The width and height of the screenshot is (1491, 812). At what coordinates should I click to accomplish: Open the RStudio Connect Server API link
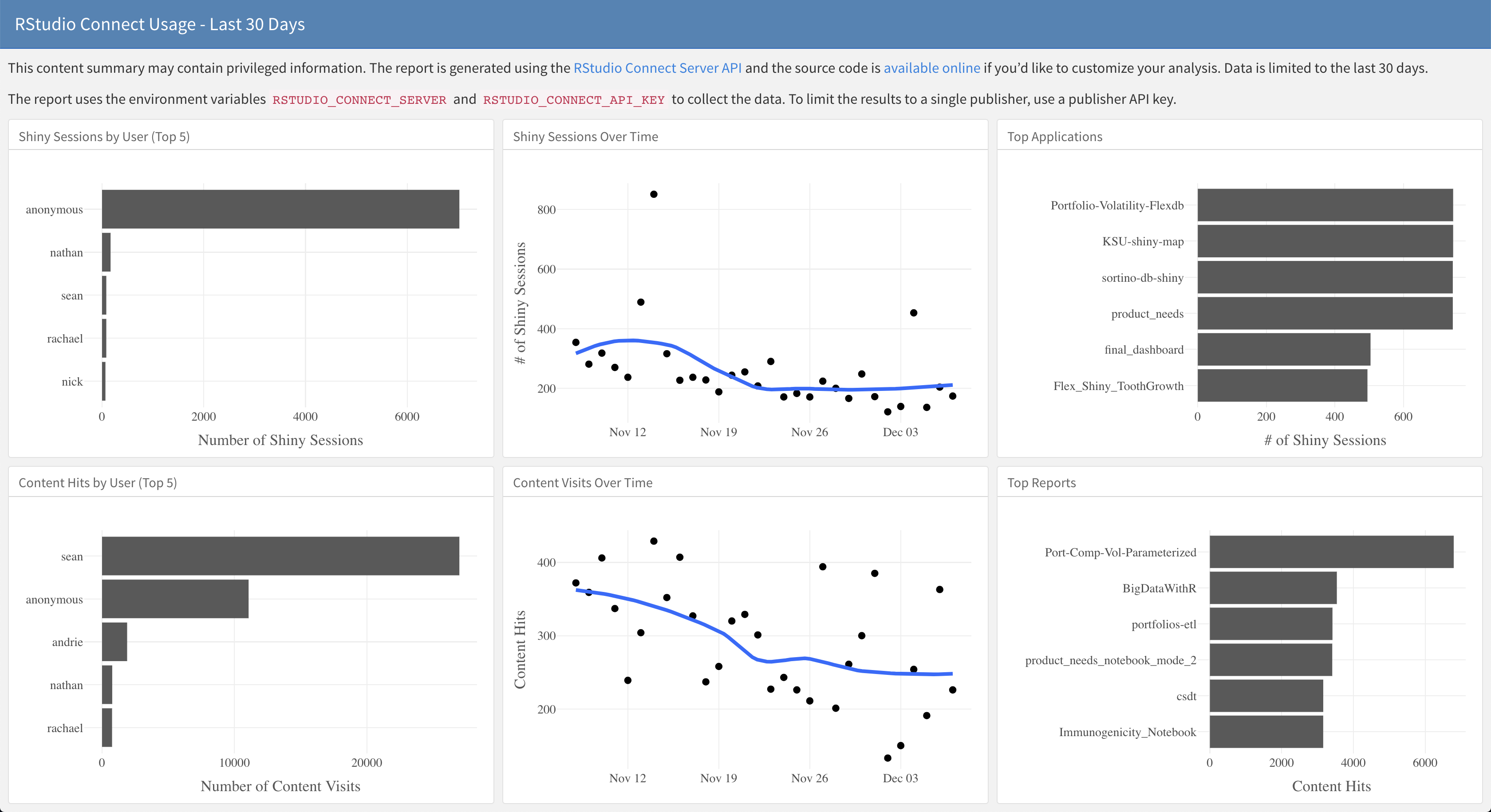click(657, 68)
